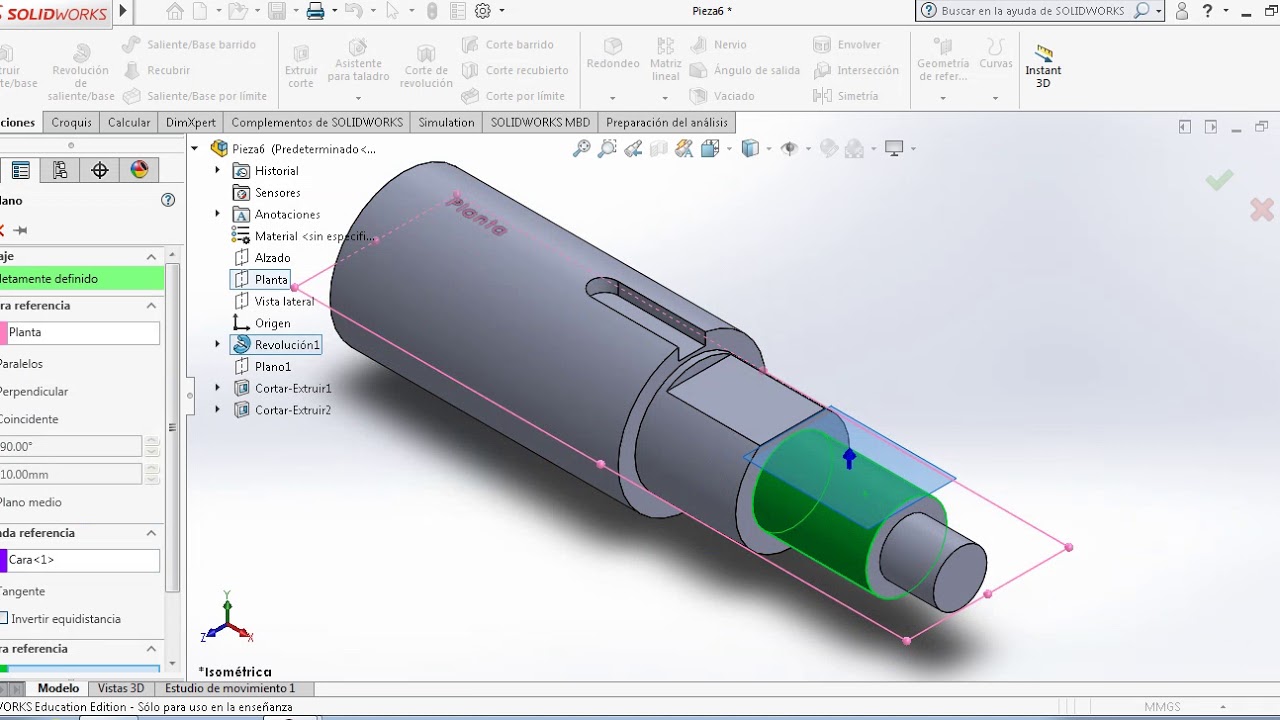This screenshot has height=720, width=1280.
Task: Toggle the Plano medio option
Action: [x=30, y=502]
